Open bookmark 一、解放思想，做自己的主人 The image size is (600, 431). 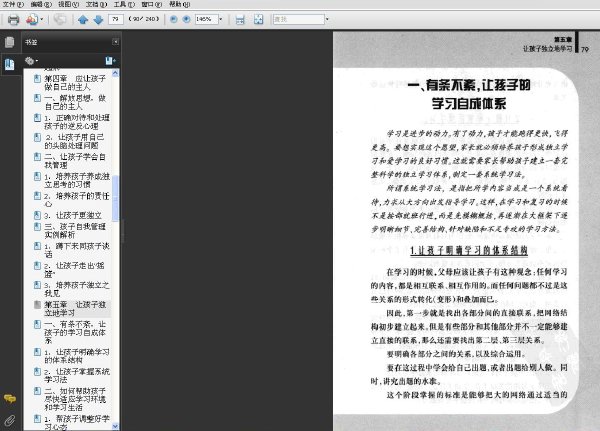75,102
